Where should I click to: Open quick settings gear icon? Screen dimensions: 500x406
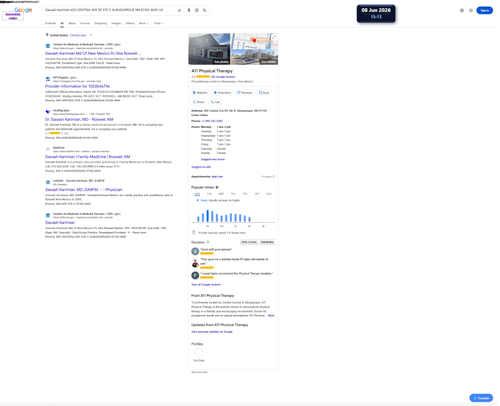[x=462, y=10]
